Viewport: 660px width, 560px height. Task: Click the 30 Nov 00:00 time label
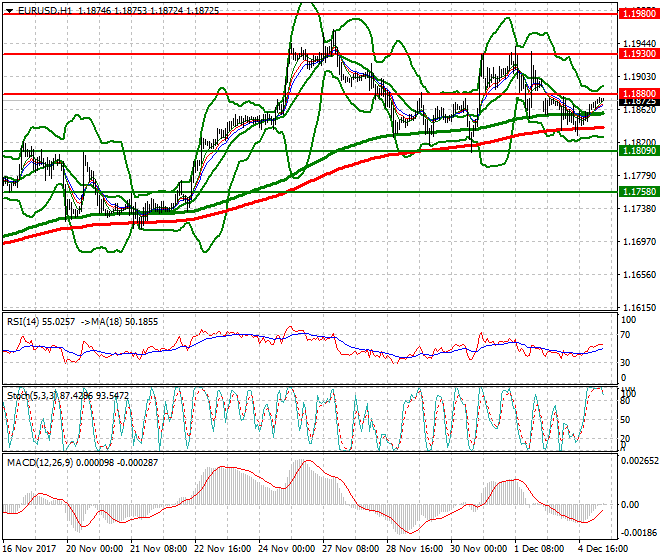click(x=479, y=549)
